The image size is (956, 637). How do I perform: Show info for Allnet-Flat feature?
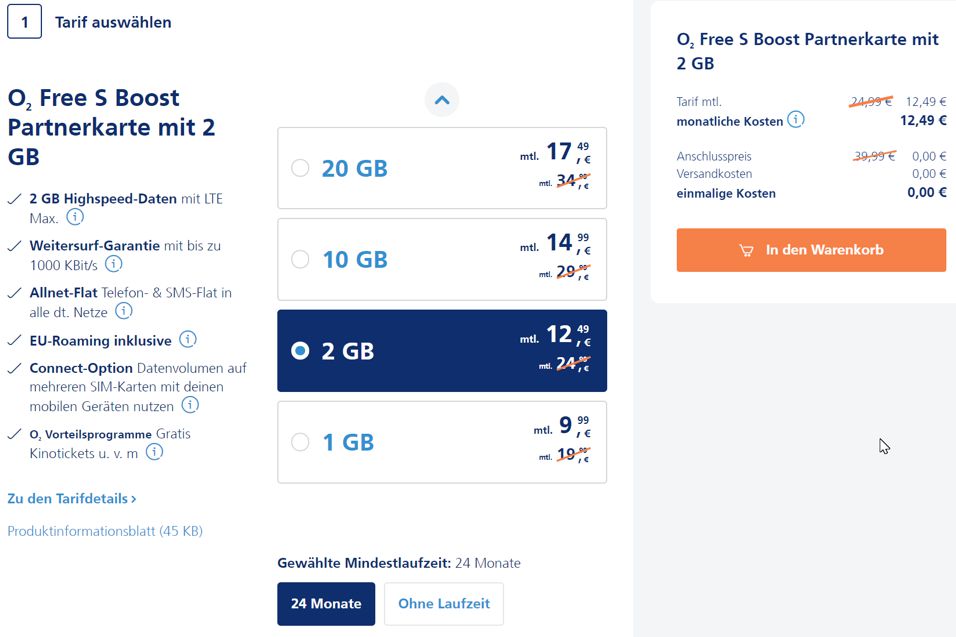(124, 311)
